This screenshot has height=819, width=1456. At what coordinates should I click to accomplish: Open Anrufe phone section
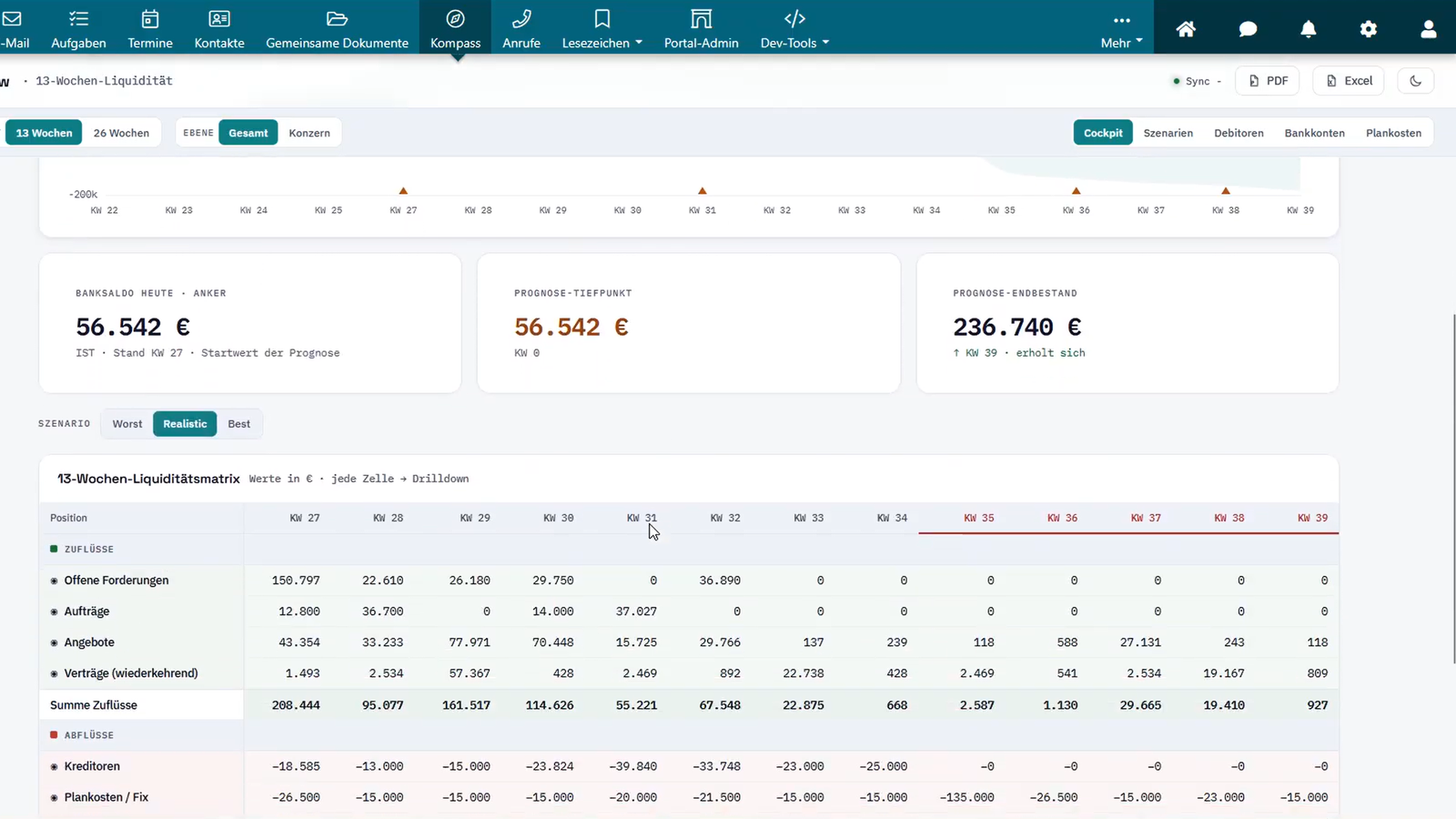521,28
